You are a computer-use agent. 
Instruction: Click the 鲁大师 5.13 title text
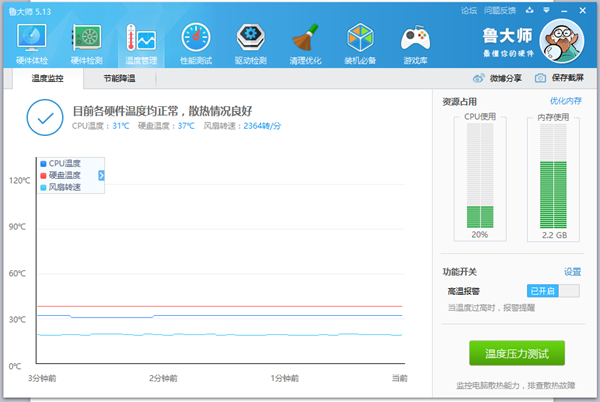coord(30,11)
